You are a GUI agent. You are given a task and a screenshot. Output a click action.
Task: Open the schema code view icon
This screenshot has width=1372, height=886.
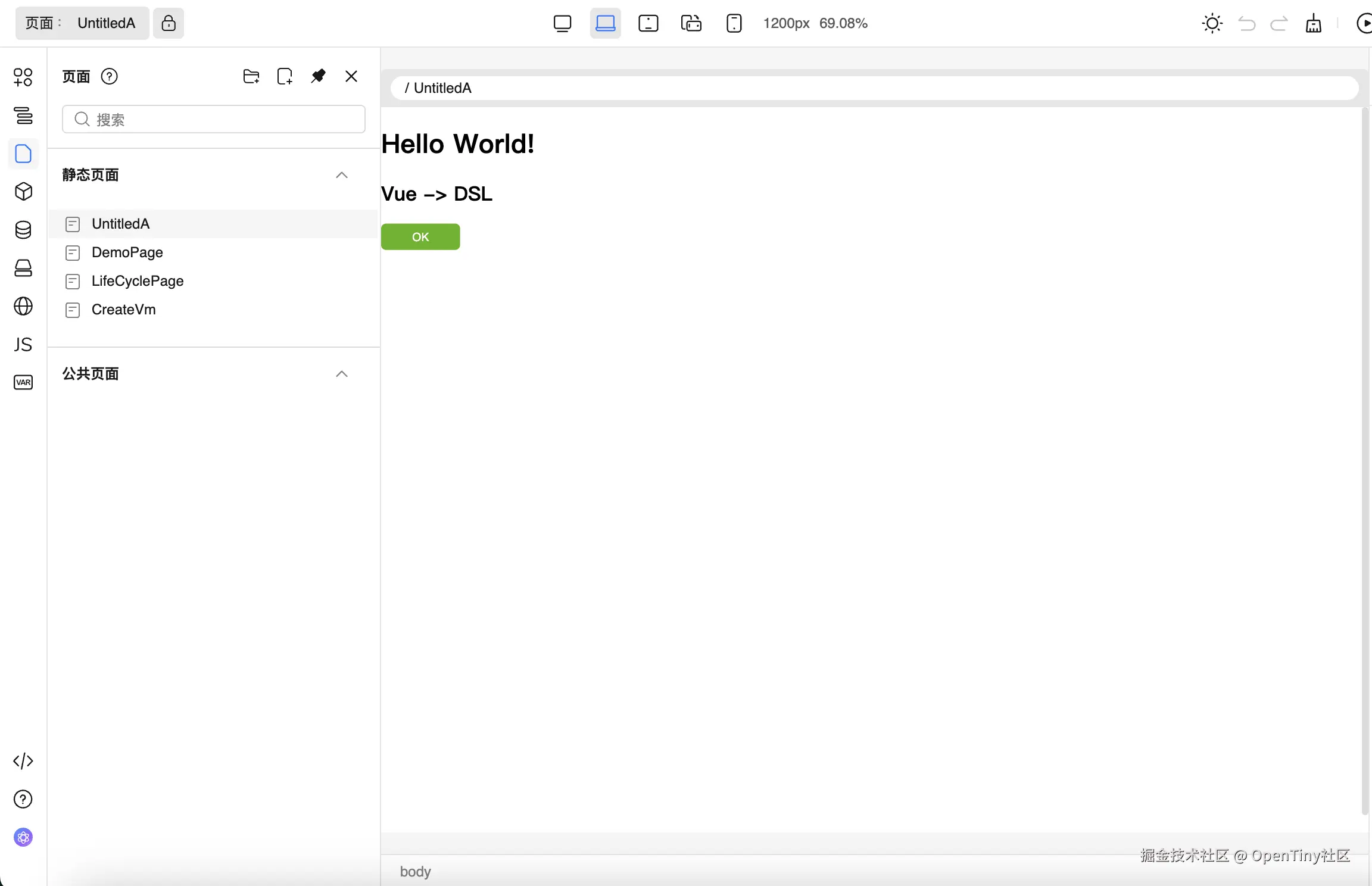(23, 761)
